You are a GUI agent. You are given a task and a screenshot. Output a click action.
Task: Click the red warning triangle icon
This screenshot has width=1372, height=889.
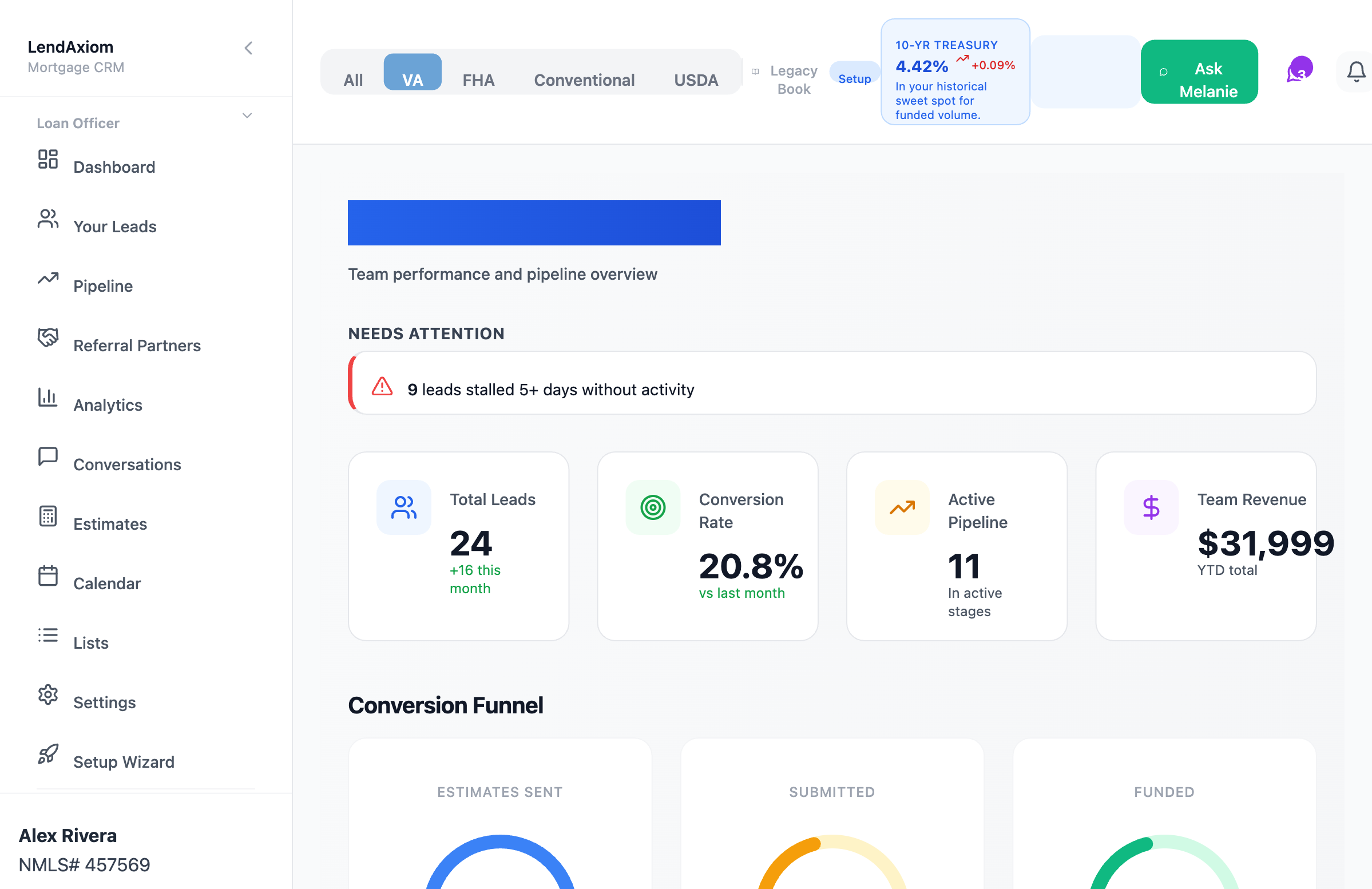pos(382,386)
